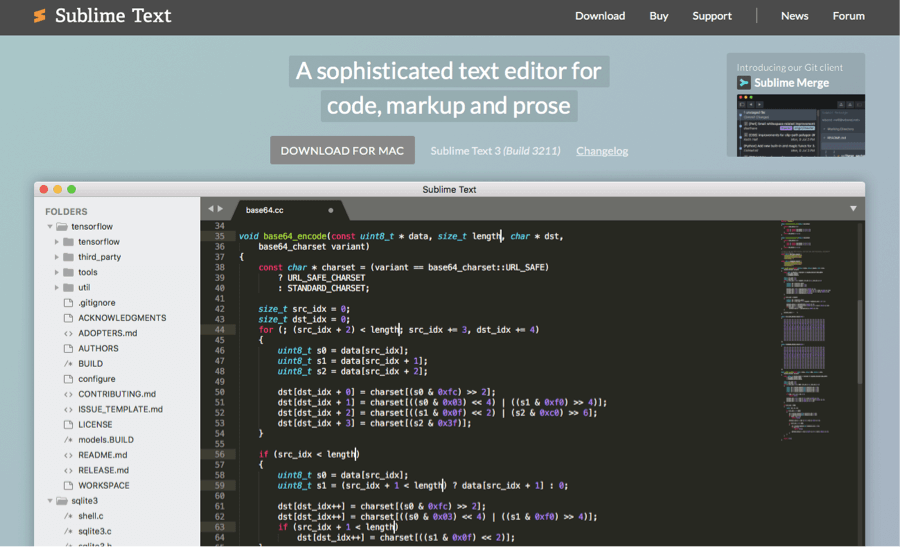Open models.BUILD file
Viewport: 900px width, 547px height.
point(106,440)
